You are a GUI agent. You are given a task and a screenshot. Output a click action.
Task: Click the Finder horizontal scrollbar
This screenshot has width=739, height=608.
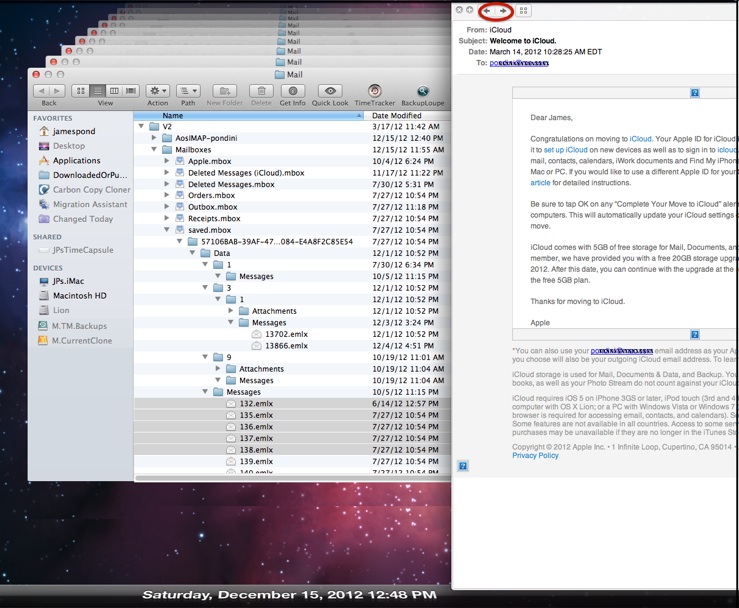tap(292, 478)
